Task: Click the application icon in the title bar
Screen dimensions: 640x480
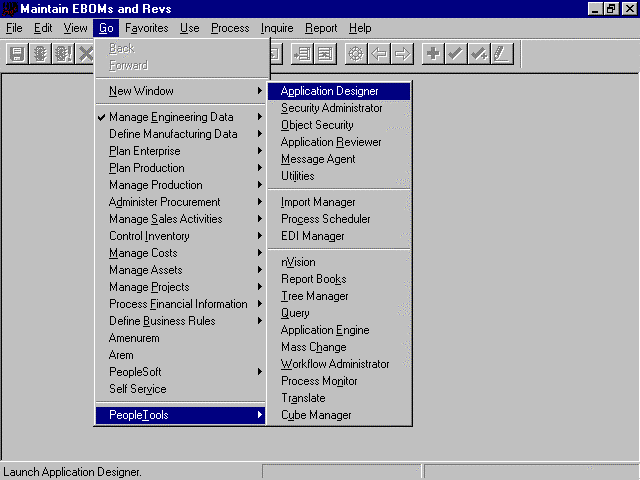Action: tap(9, 9)
